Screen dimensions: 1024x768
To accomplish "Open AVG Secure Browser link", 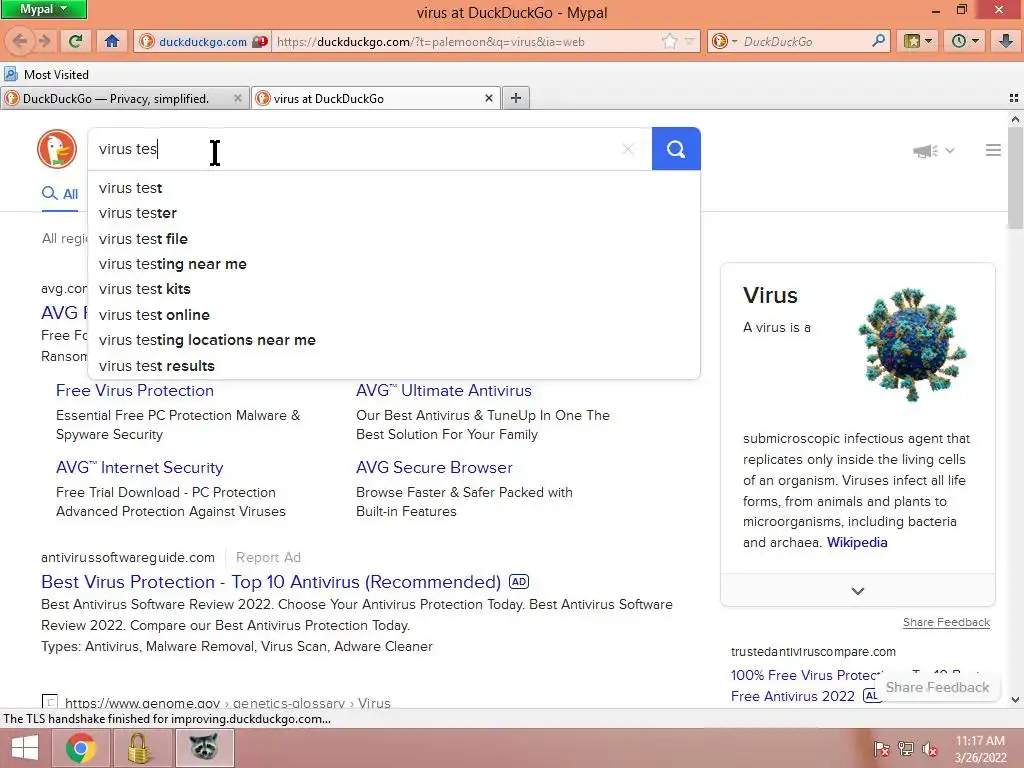I will [x=434, y=468].
